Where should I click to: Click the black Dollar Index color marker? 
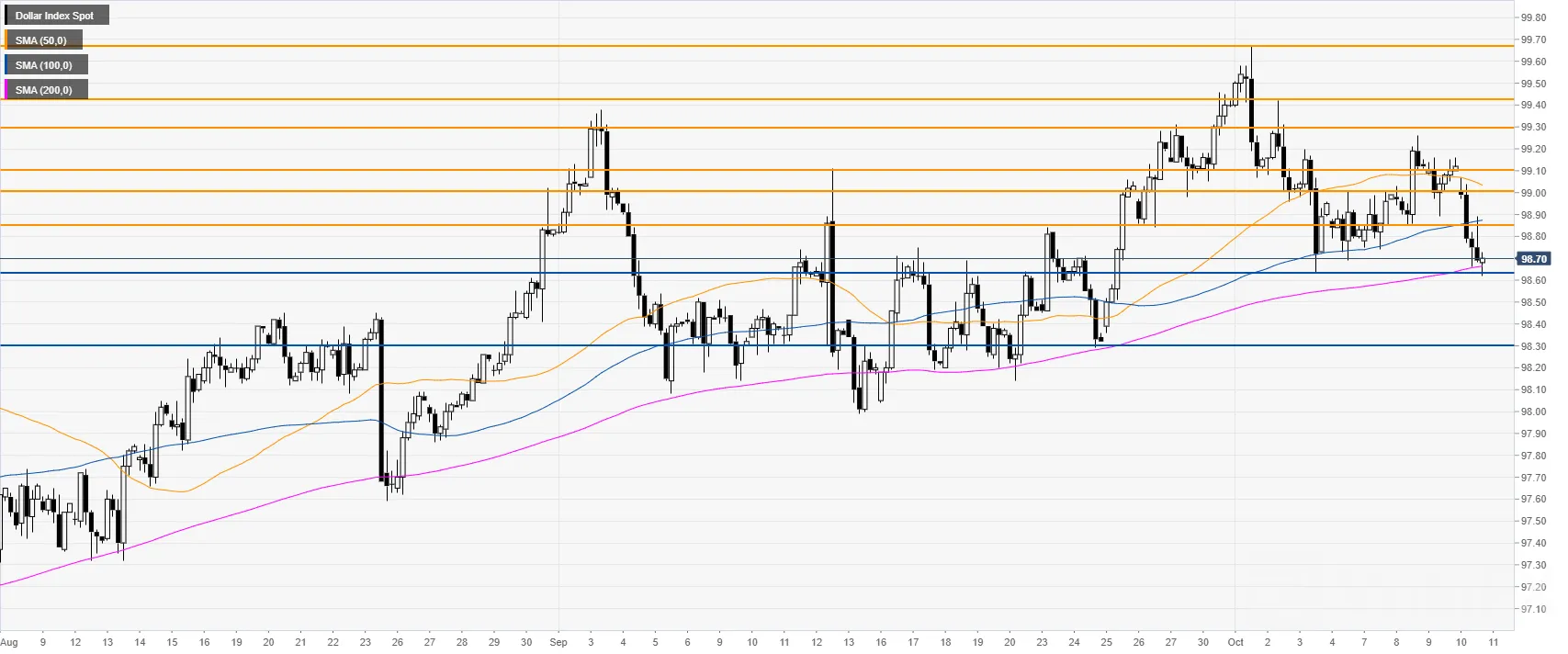pyautogui.click(x=6, y=16)
